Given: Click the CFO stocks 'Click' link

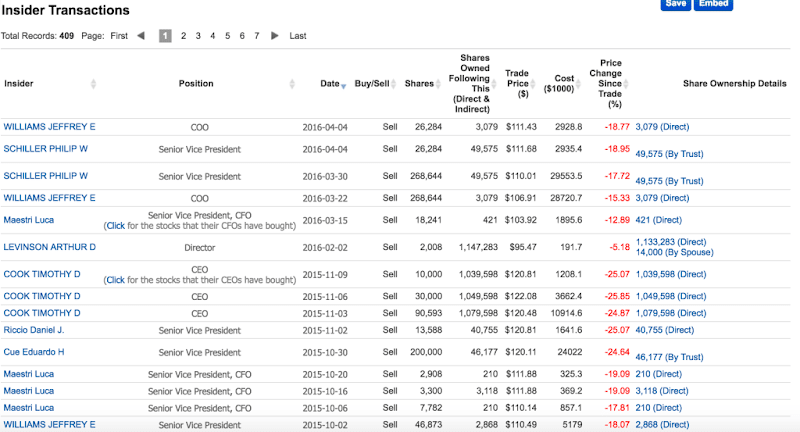Looking at the screenshot, I should (116, 226).
